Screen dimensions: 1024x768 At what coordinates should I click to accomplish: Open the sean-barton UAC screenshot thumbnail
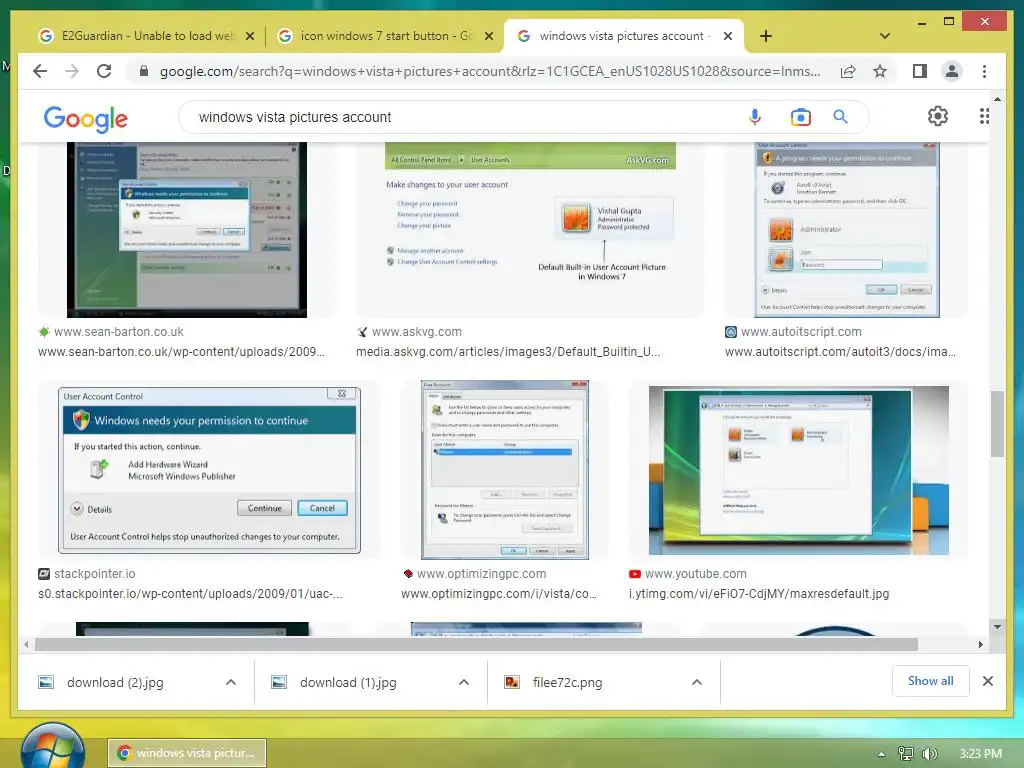click(x=187, y=230)
